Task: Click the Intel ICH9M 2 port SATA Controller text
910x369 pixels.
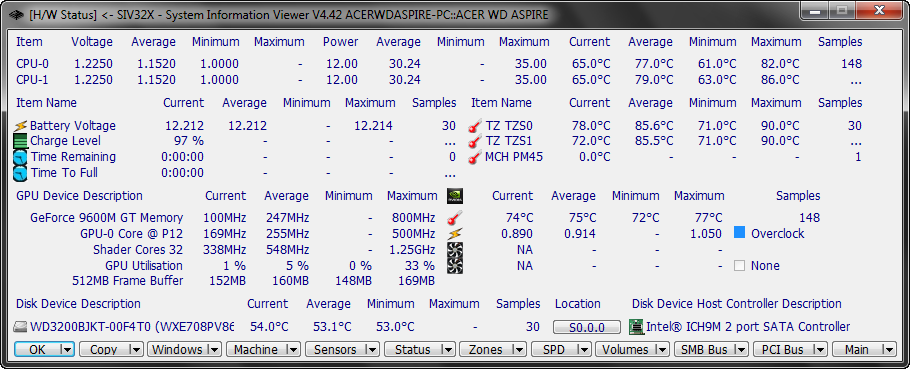Action: pyautogui.click(x=748, y=327)
